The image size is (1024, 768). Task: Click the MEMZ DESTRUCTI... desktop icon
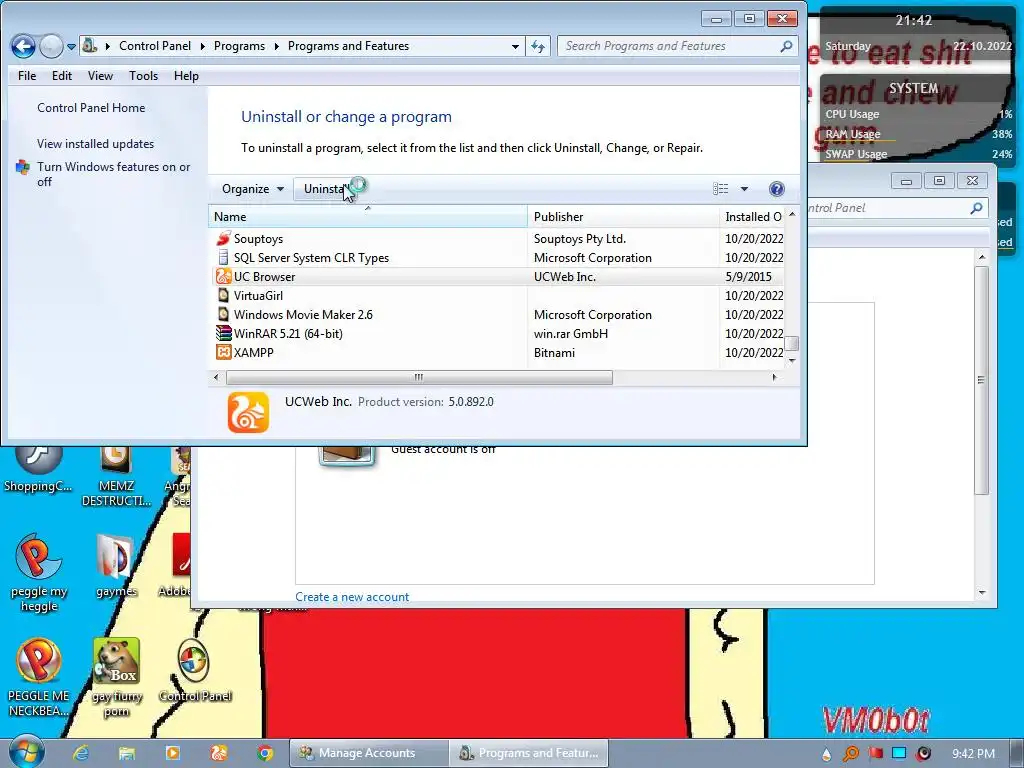coord(116,477)
